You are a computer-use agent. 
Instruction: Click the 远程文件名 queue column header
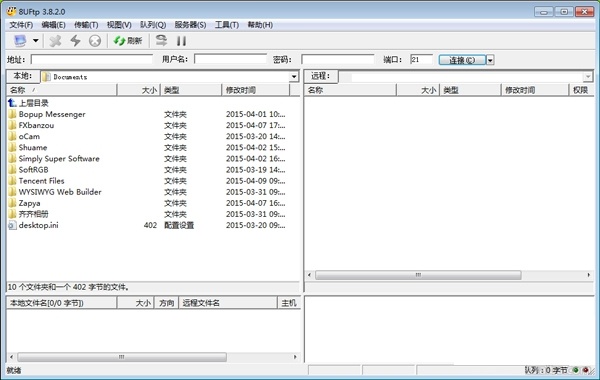228,303
